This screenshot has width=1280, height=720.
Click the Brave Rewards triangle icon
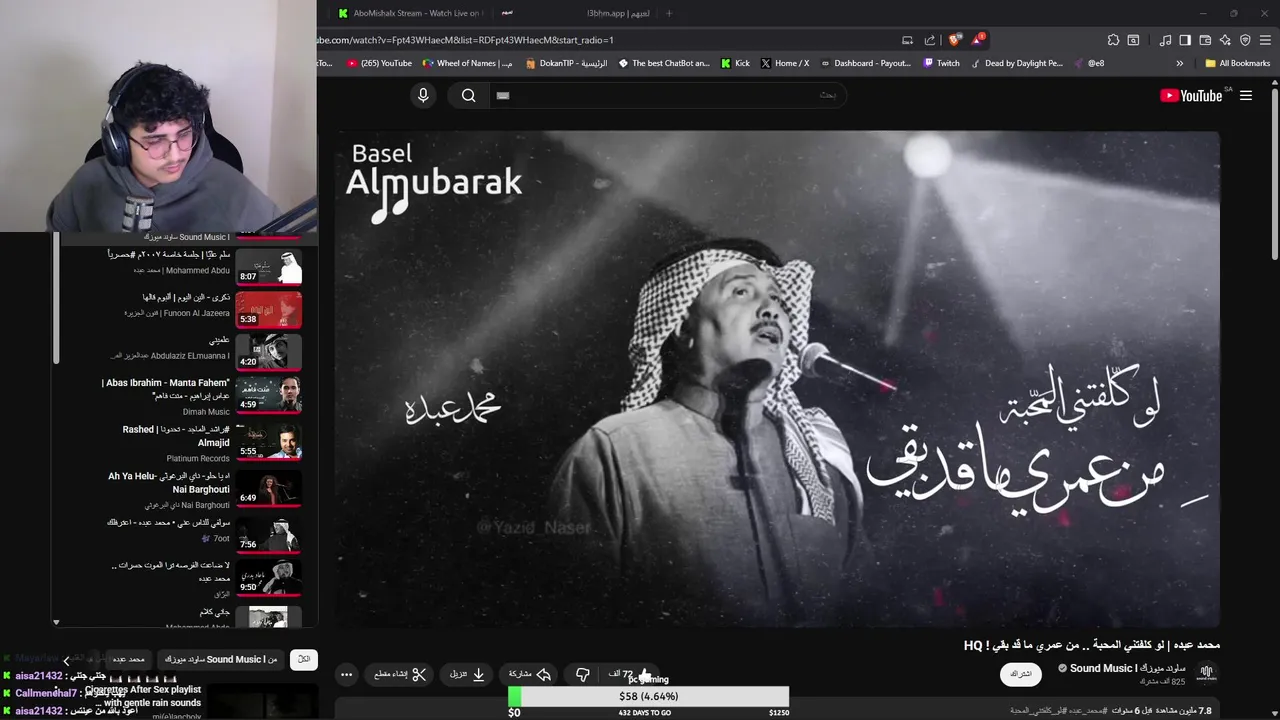pos(978,40)
